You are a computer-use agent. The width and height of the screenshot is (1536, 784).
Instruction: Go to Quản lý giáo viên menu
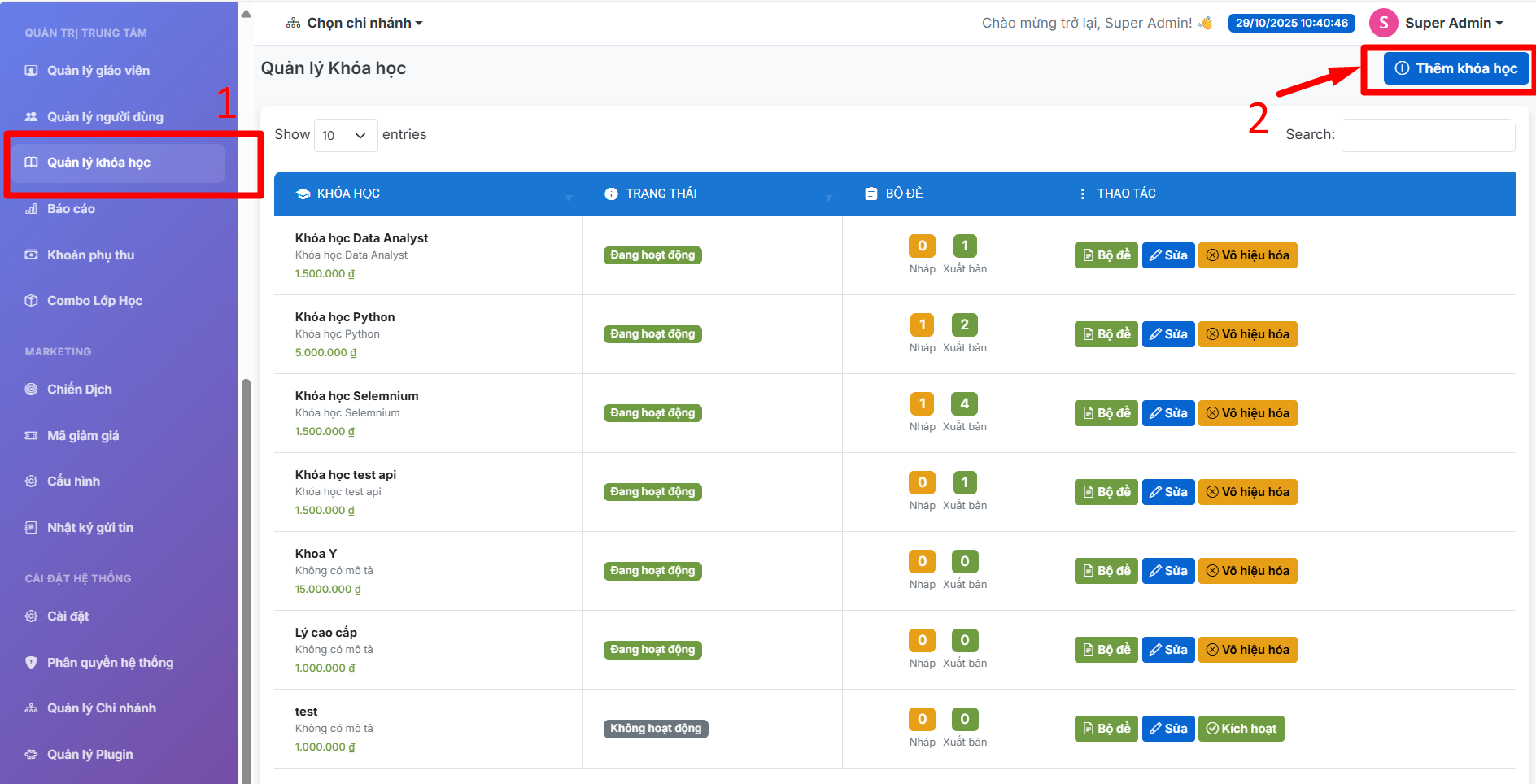click(x=98, y=71)
